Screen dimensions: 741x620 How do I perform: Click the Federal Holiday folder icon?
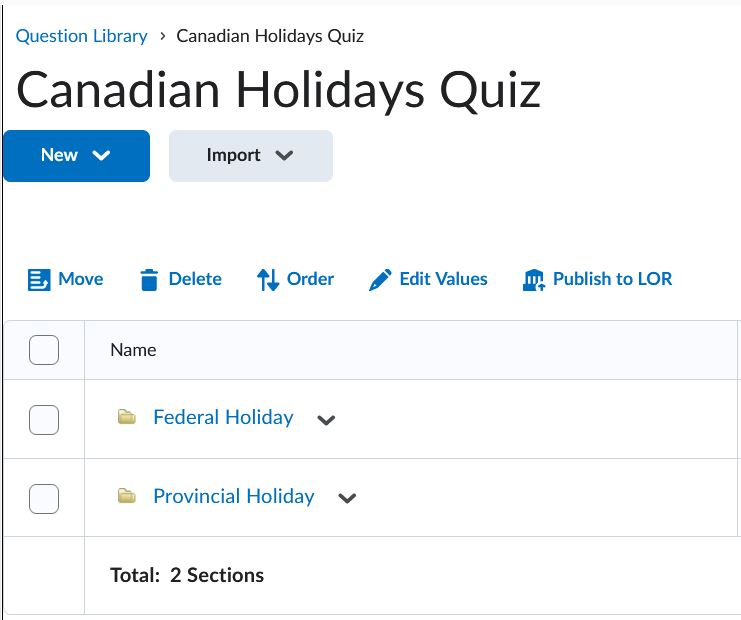(x=126, y=417)
